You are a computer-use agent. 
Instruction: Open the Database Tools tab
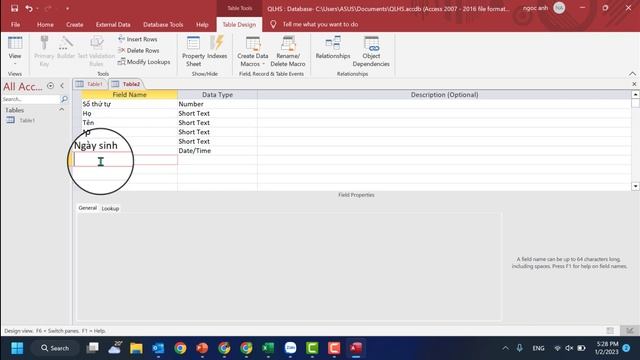[163, 24]
